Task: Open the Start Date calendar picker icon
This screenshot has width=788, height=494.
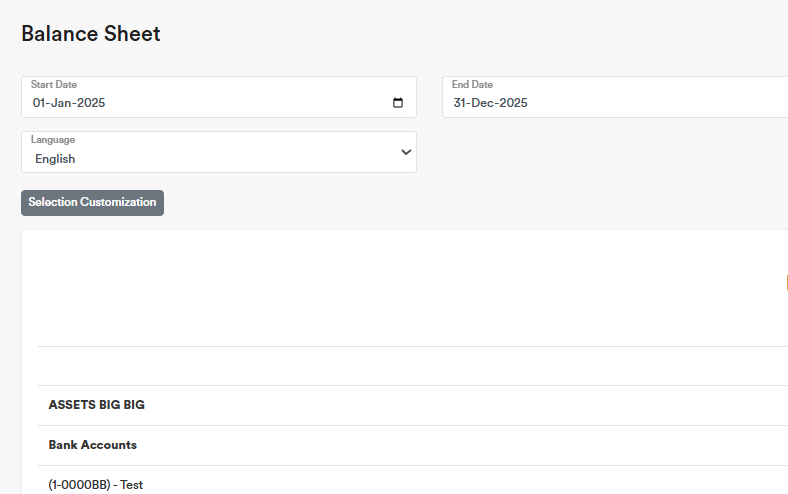Action: point(398,103)
